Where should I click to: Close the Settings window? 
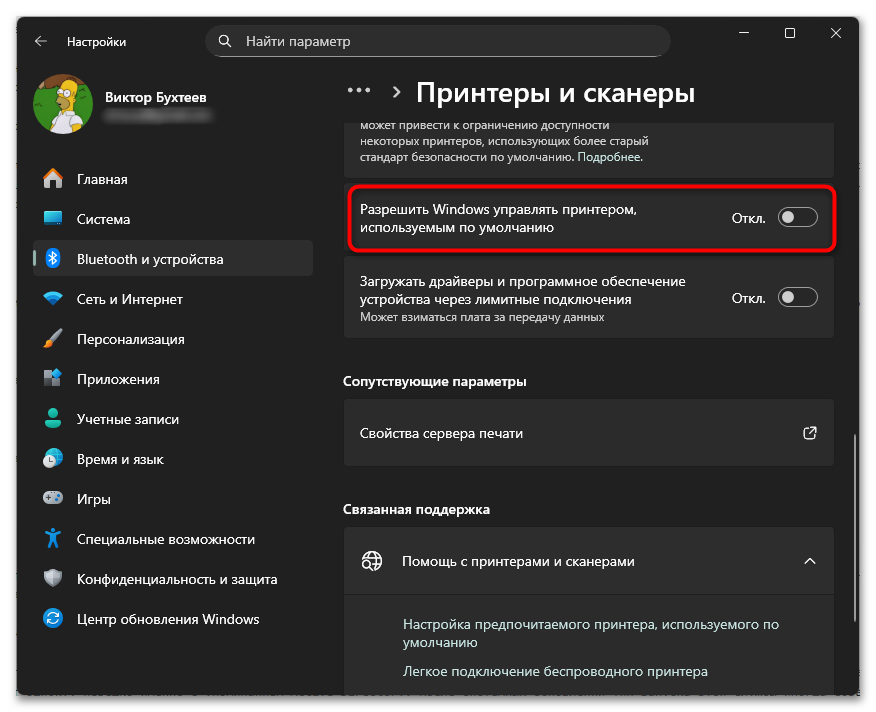(x=835, y=33)
